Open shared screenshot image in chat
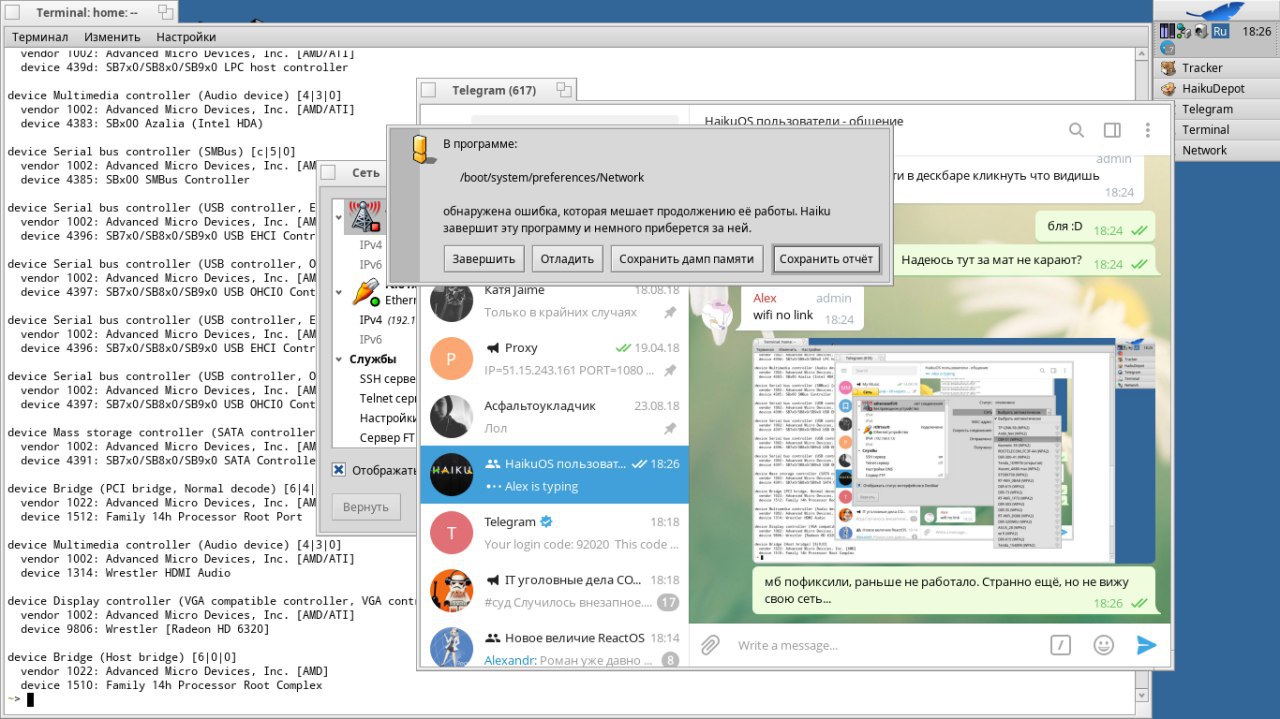The height and width of the screenshot is (719, 1280). pos(954,449)
